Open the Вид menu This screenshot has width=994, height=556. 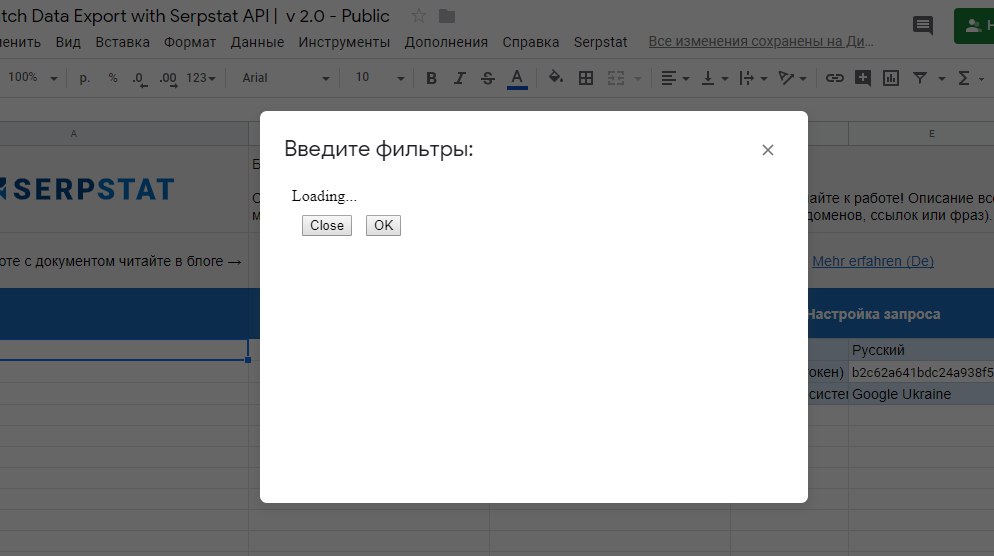point(68,42)
